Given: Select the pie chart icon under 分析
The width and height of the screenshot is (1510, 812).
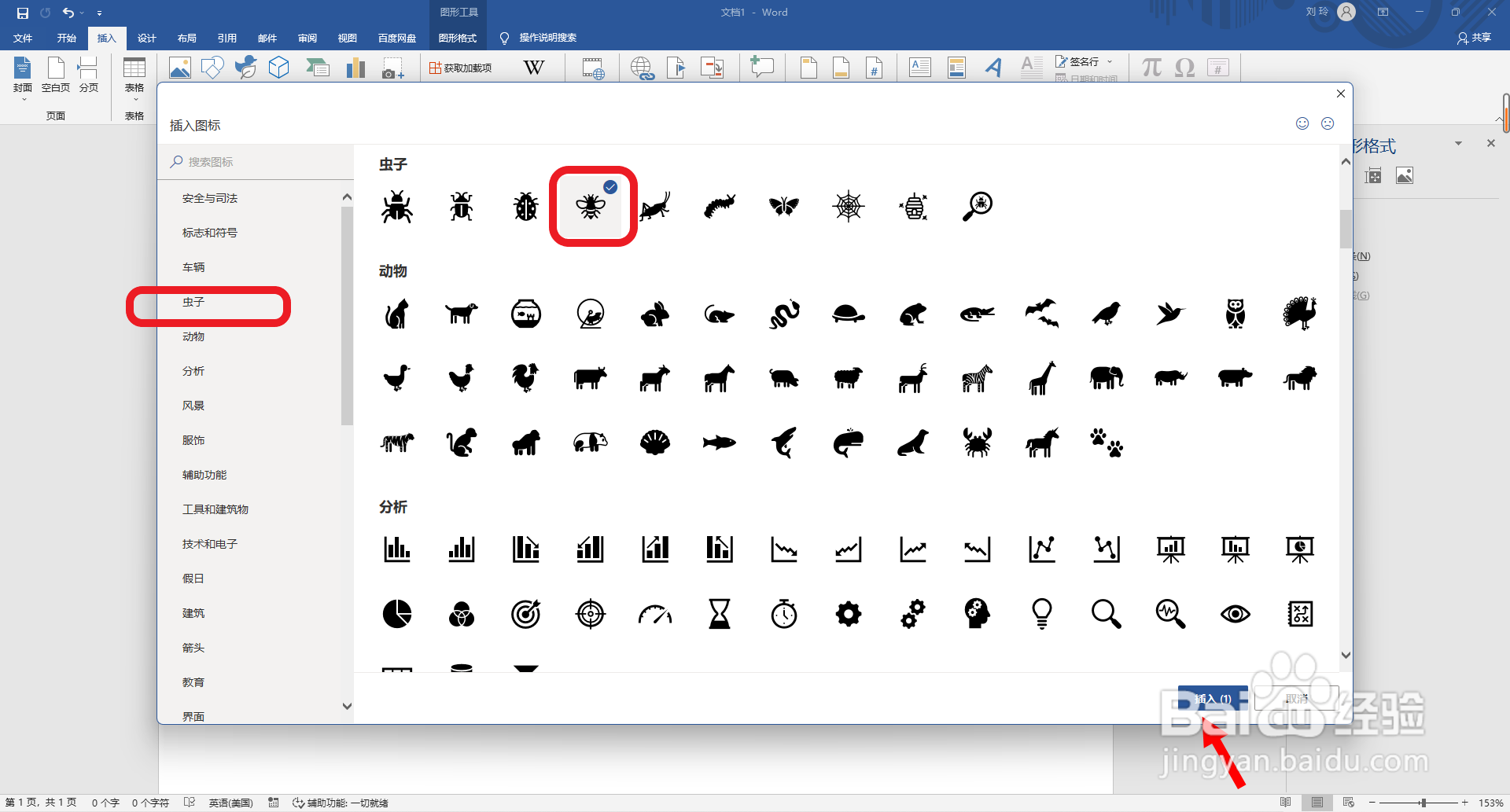Looking at the screenshot, I should pos(397,614).
